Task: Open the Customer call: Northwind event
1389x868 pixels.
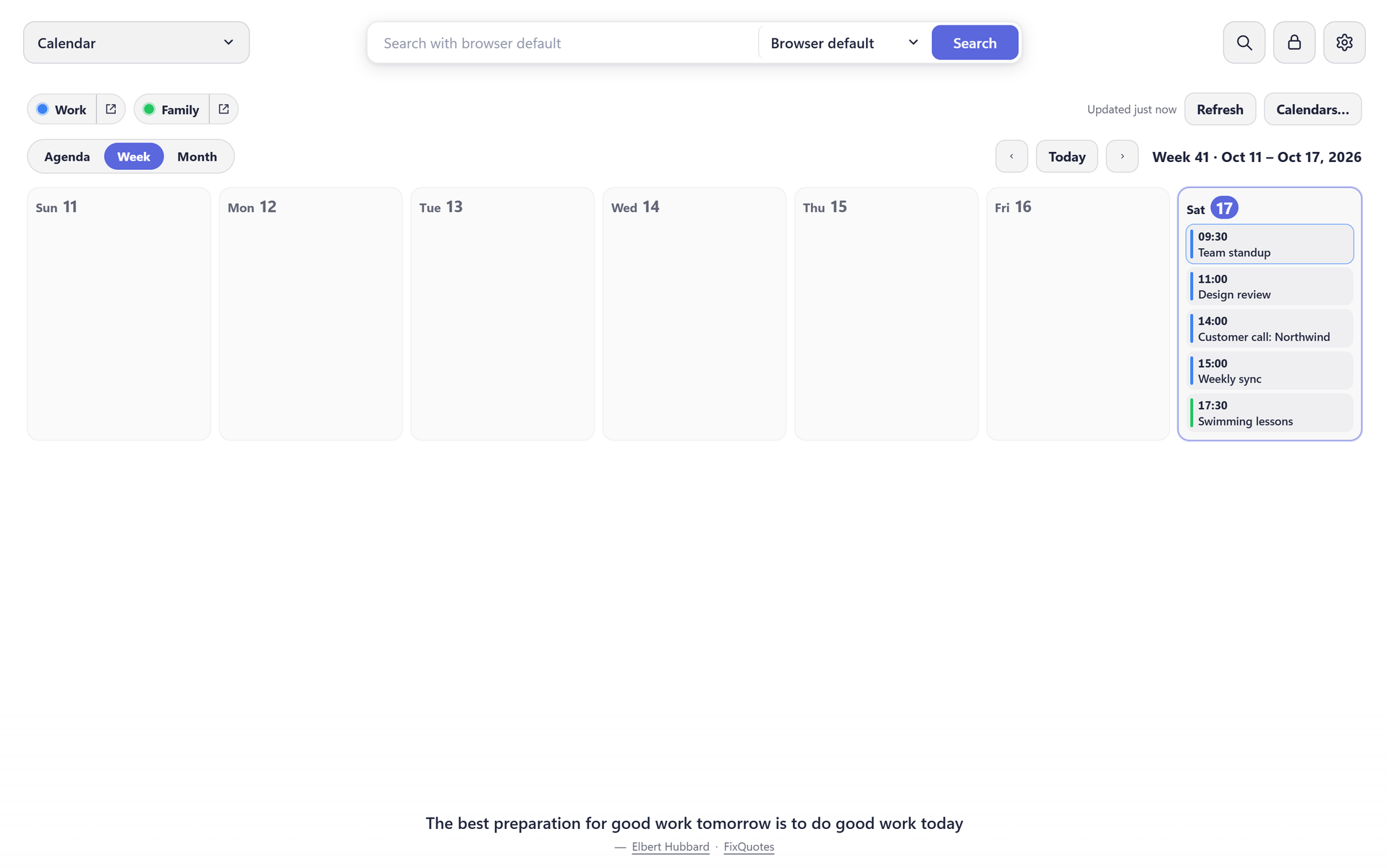Action: (1270, 328)
